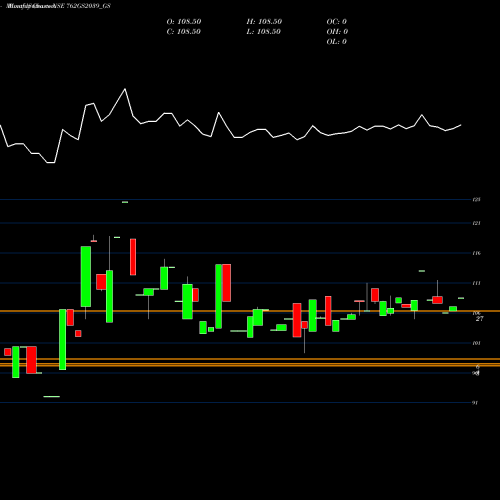Click the 'OC: 0' reading
500x500 pixels.
pyautogui.click(x=337, y=22)
